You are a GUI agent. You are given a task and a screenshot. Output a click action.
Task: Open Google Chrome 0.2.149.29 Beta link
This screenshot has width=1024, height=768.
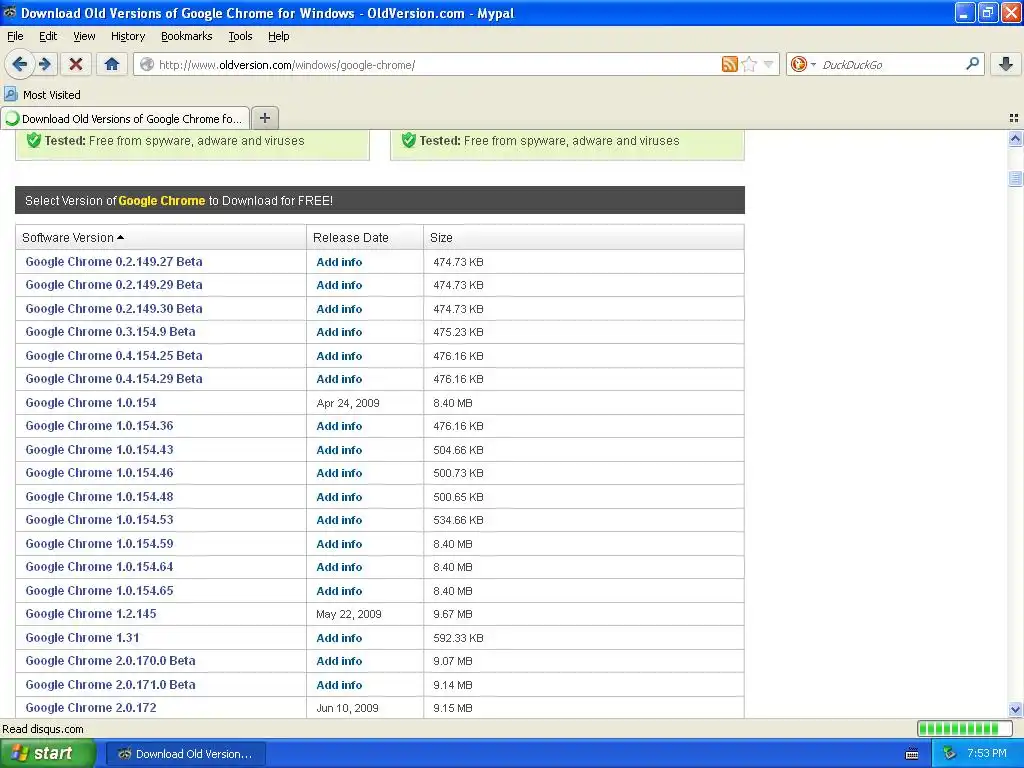[114, 285]
